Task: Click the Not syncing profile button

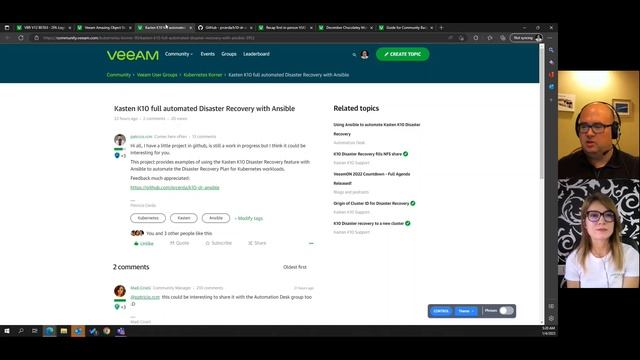Action: [x=527, y=38]
